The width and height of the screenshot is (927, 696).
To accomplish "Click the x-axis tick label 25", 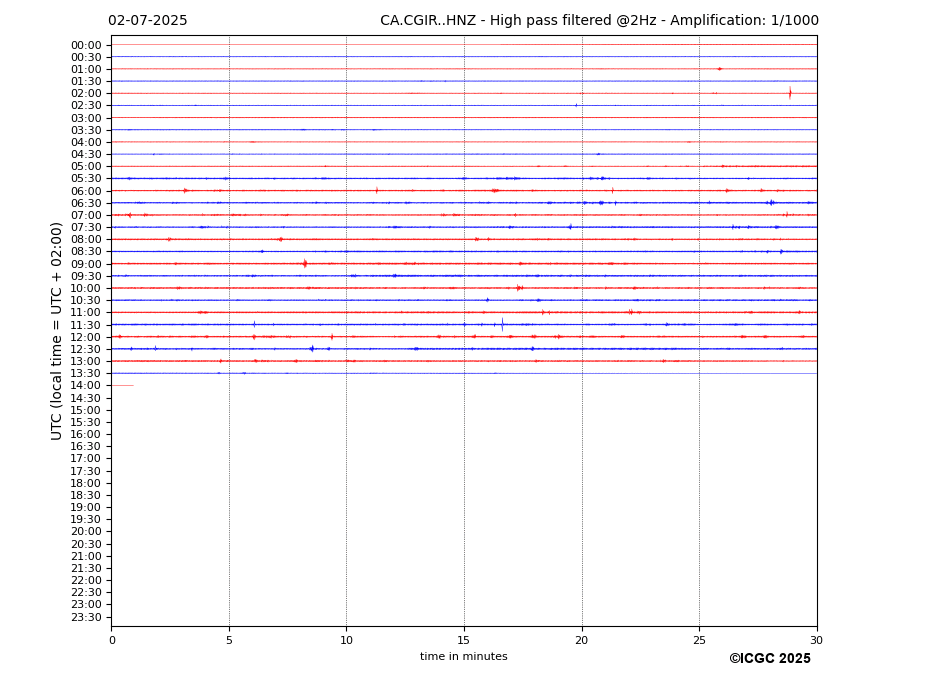I will pos(699,640).
